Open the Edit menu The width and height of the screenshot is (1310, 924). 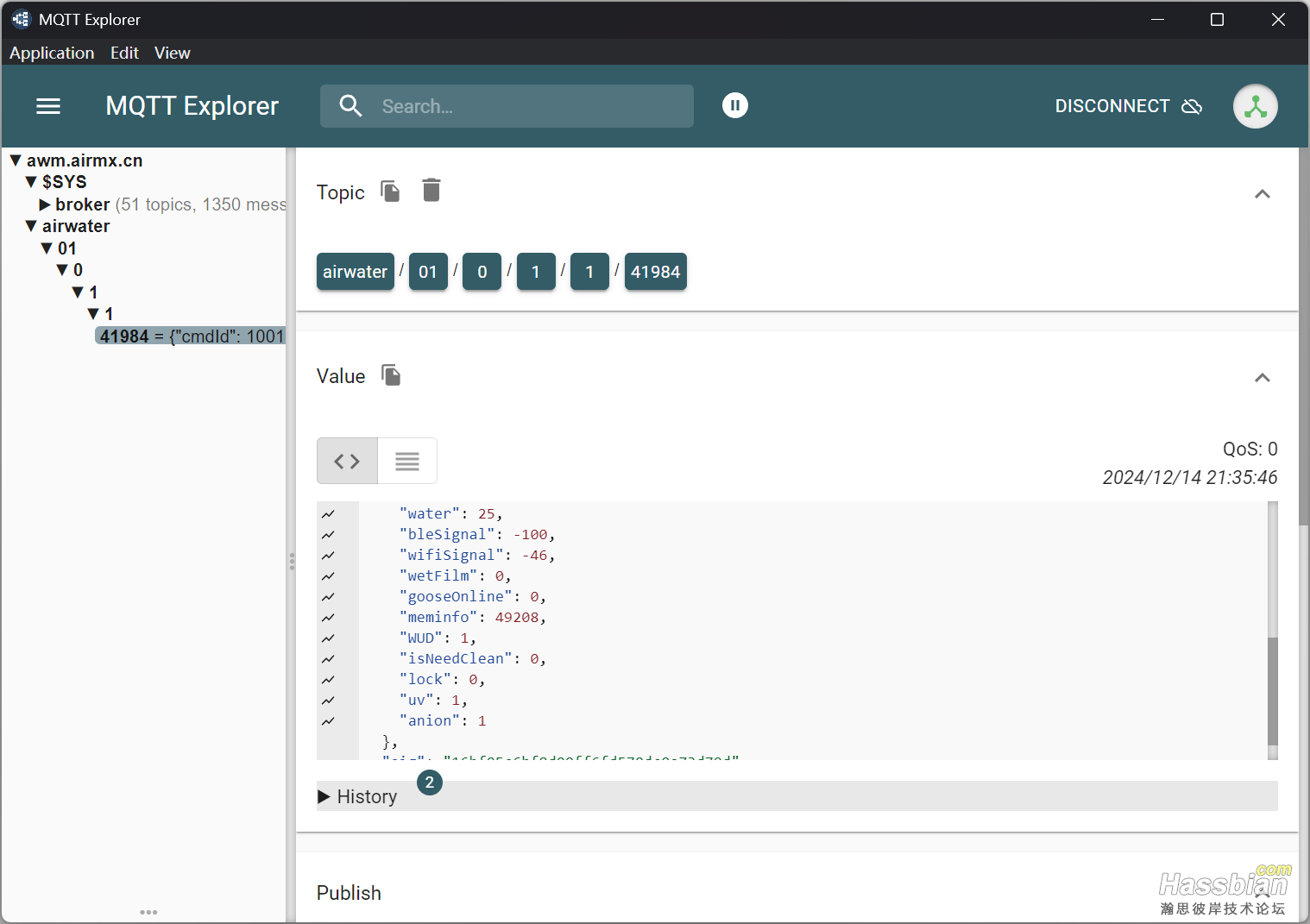[x=124, y=53]
